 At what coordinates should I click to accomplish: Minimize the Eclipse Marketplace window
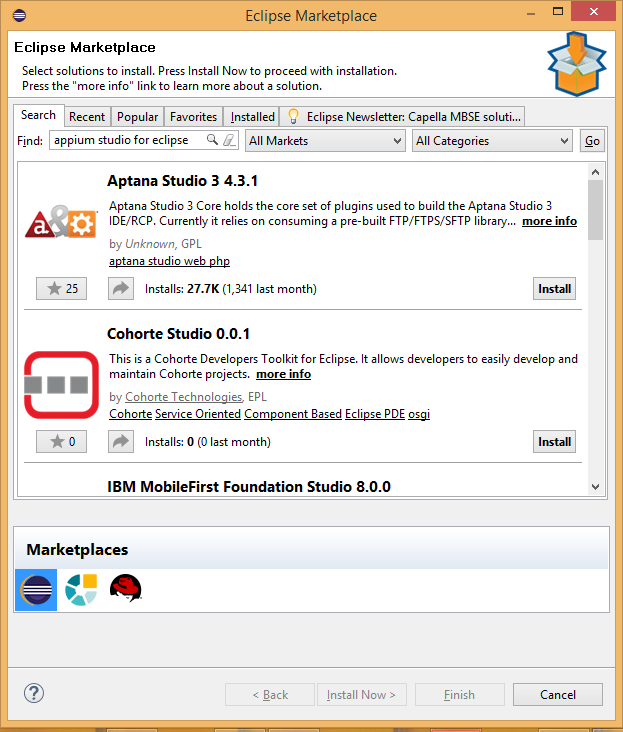point(531,14)
